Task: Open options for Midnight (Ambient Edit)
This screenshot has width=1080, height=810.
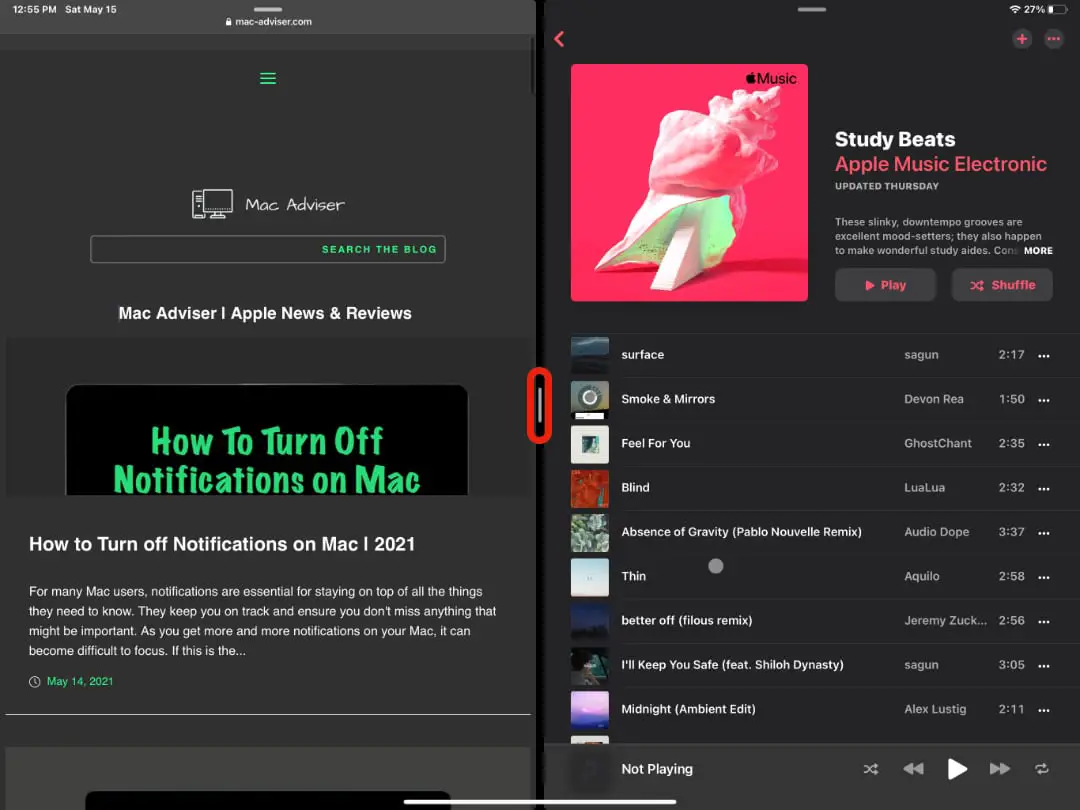Action: click(1044, 710)
